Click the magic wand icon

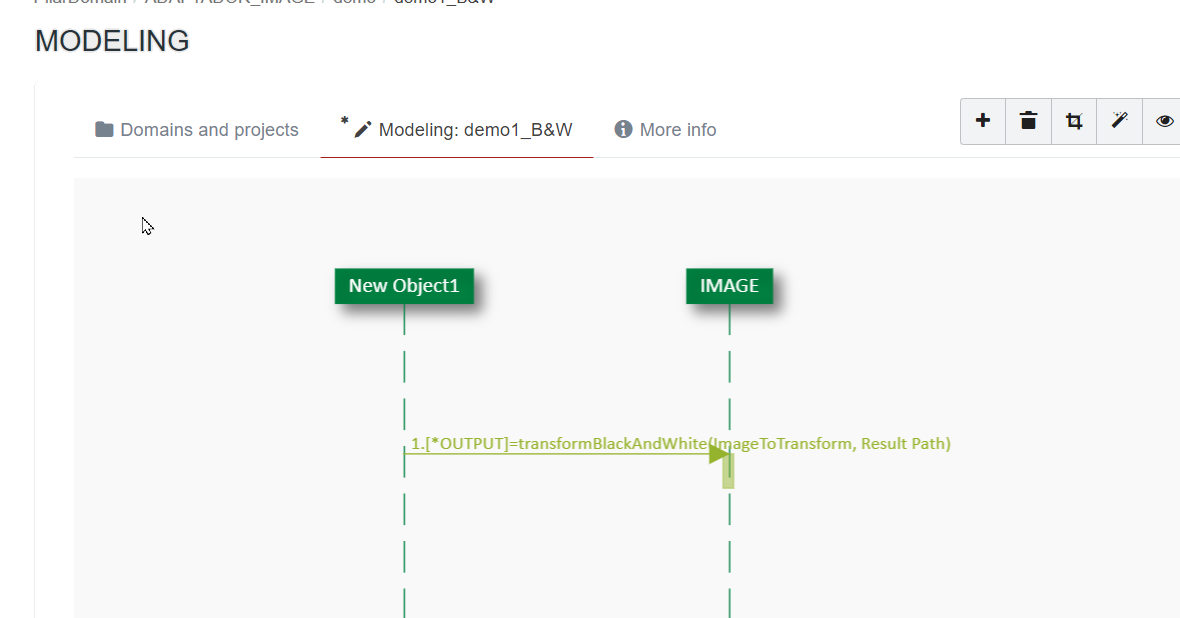1119,121
